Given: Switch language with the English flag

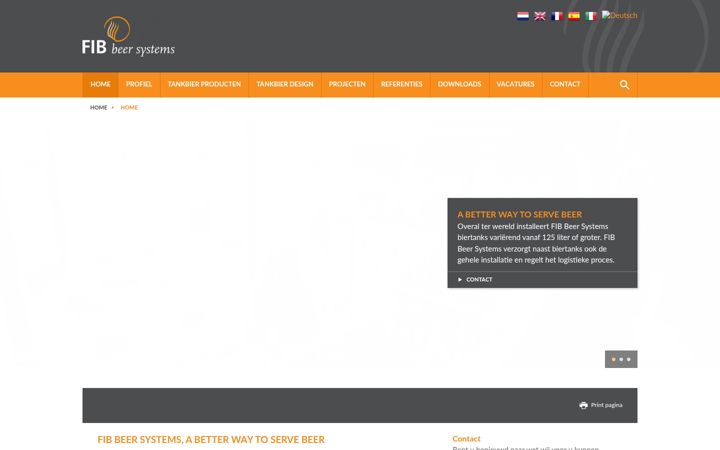Looking at the screenshot, I should point(540,16).
